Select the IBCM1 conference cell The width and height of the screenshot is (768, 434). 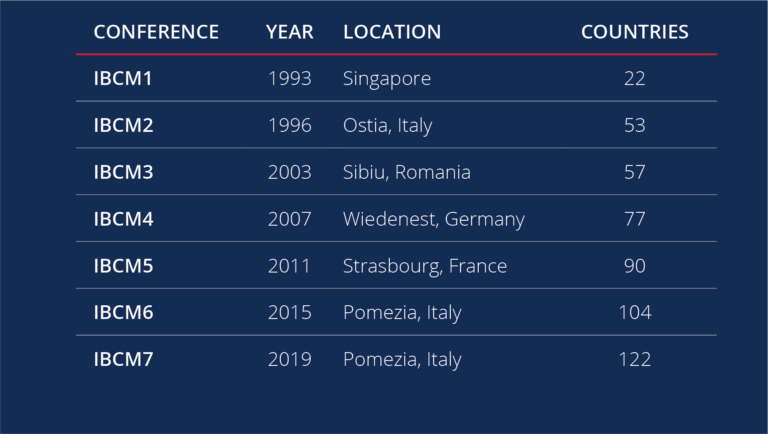click(x=123, y=79)
